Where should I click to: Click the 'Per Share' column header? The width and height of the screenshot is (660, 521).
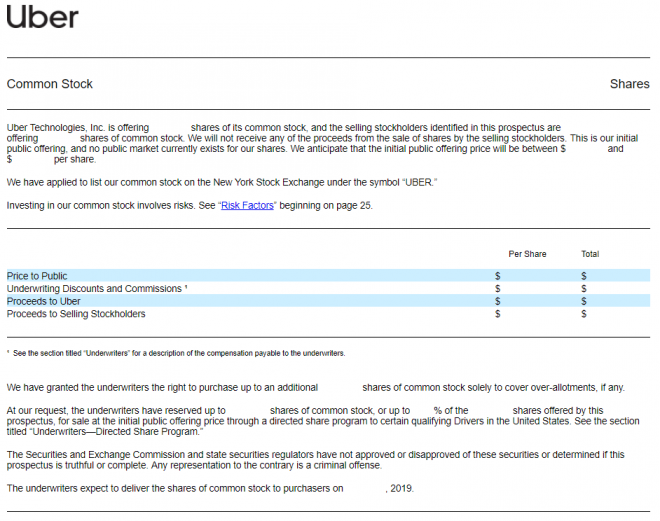point(527,254)
